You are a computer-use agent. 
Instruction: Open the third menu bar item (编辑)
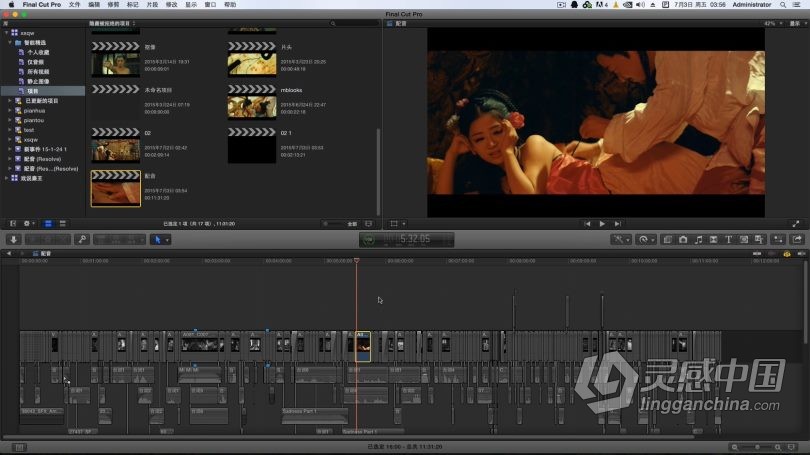(94, 5)
